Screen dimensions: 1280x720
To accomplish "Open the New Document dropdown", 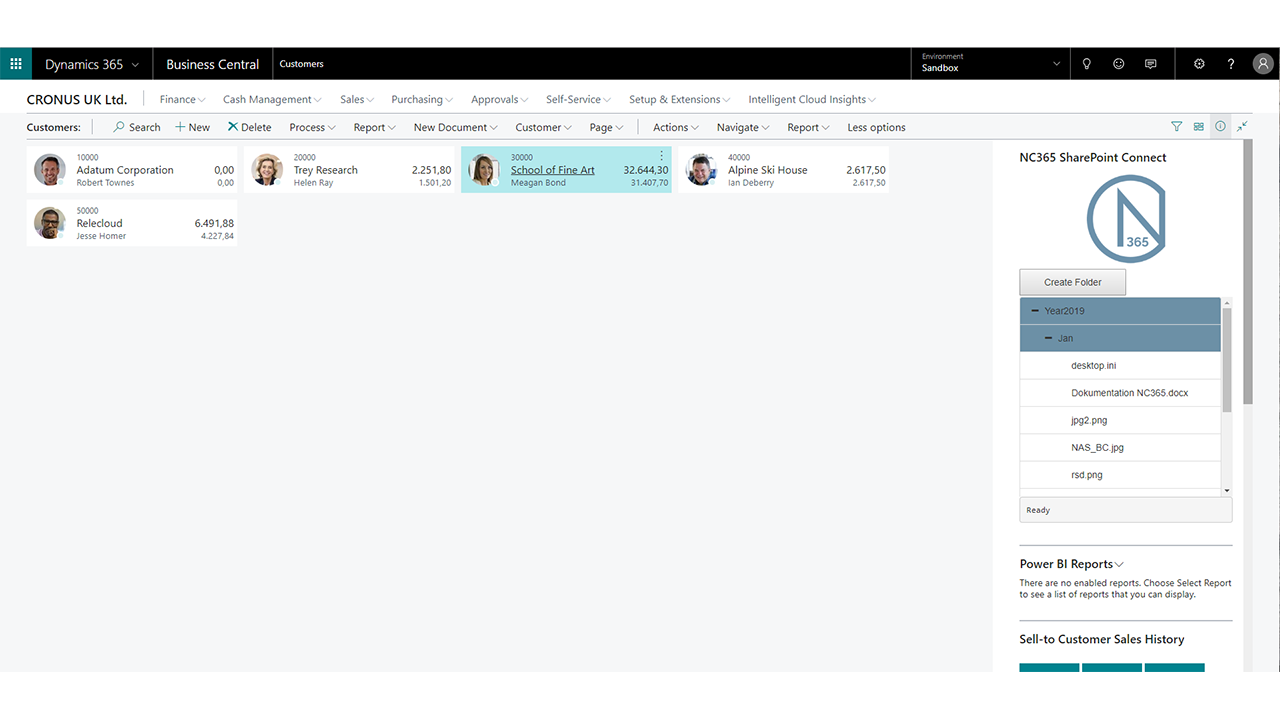I will [456, 127].
